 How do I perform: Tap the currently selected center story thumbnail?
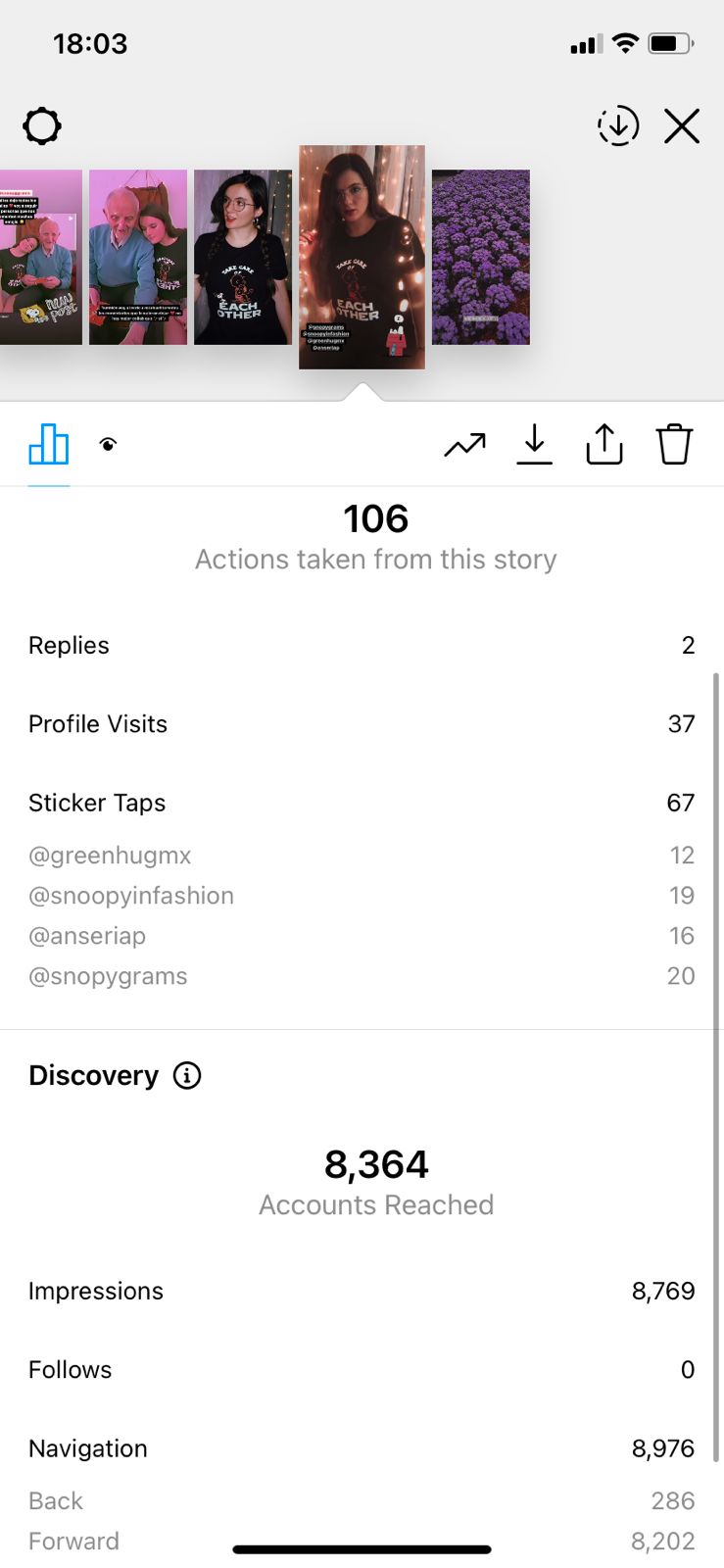pyautogui.click(x=362, y=257)
